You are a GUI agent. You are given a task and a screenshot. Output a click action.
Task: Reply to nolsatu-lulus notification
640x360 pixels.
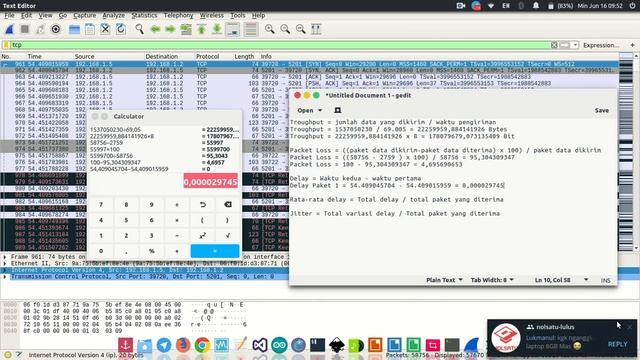(x=617, y=344)
